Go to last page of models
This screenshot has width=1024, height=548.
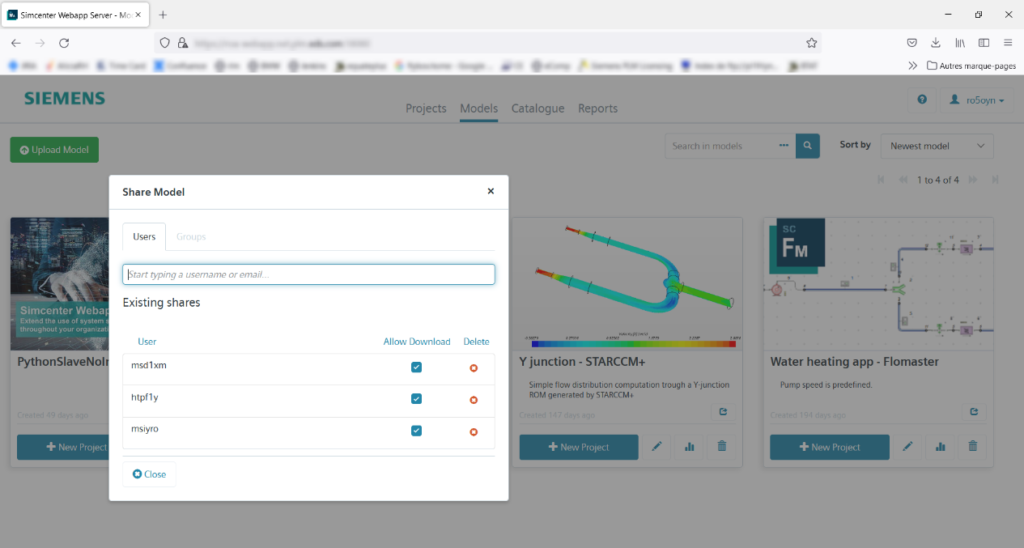(995, 180)
